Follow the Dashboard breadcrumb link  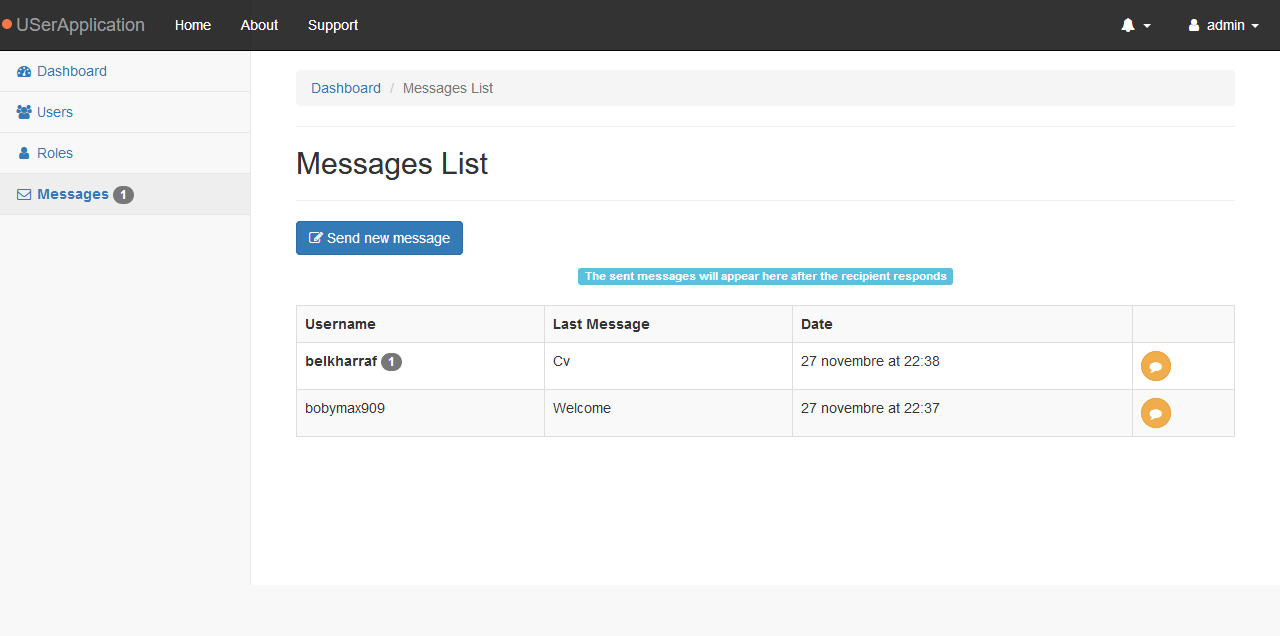[x=346, y=88]
